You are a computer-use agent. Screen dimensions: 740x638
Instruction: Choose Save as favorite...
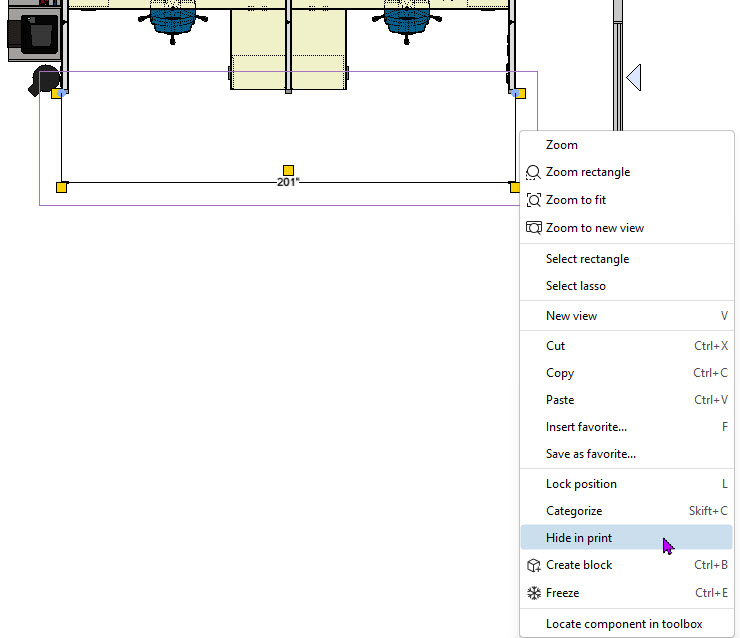pyautogui.click(x=626, y=454)
